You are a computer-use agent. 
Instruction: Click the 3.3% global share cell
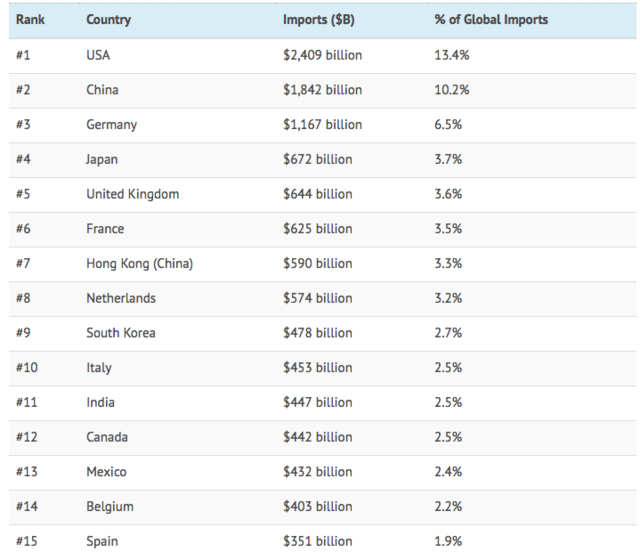pyautogui.click(x=448, y=263)
